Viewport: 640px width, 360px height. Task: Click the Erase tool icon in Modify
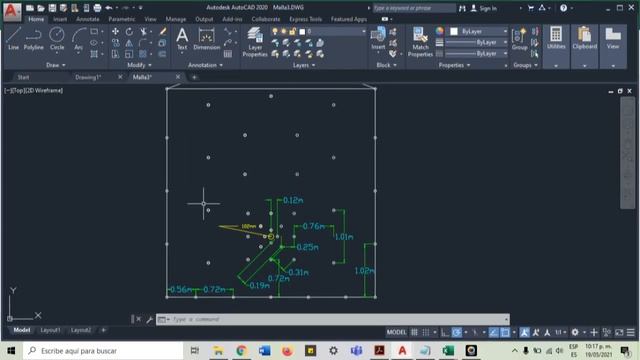(163, 31)
